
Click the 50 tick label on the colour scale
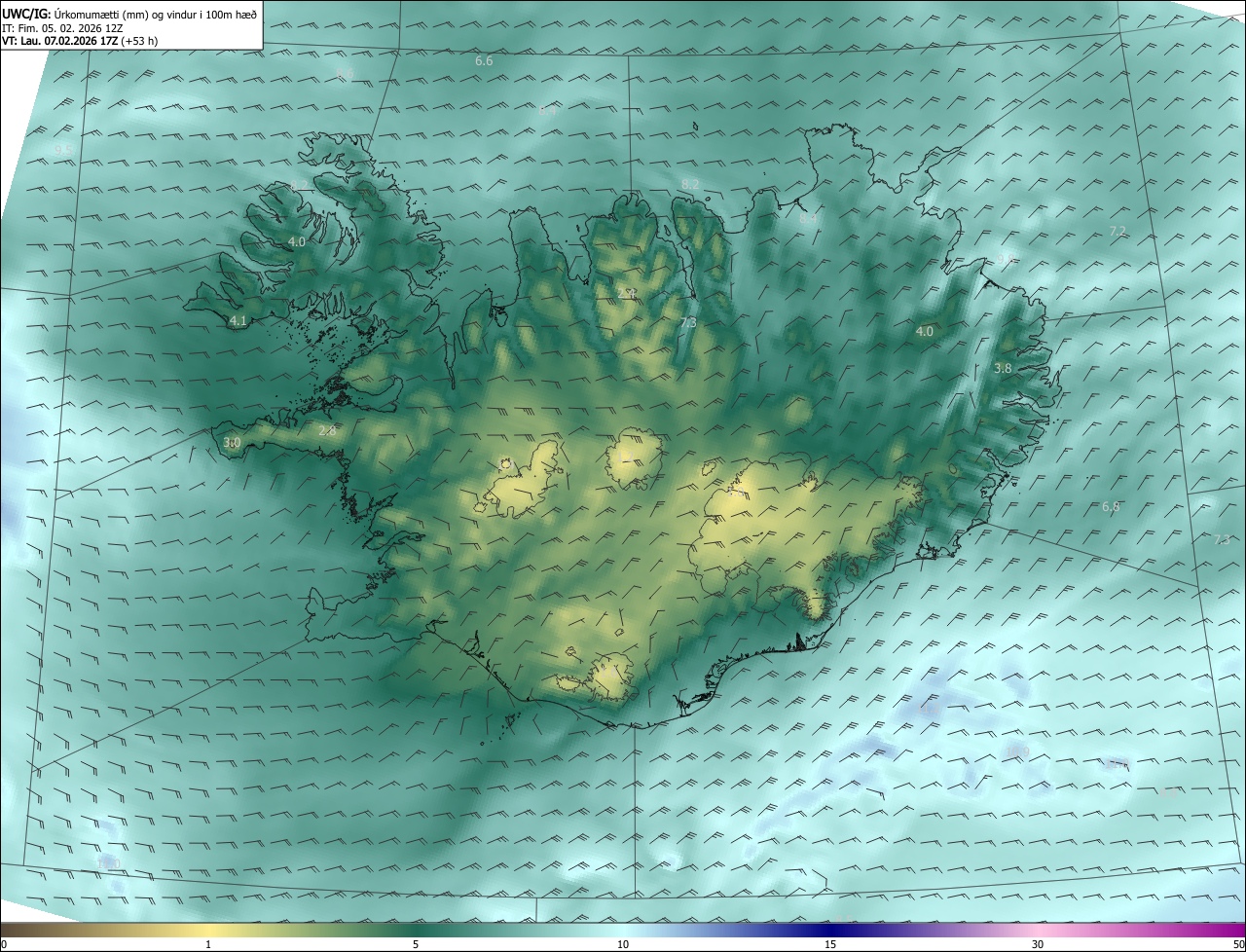click(x=1238, y=944)
